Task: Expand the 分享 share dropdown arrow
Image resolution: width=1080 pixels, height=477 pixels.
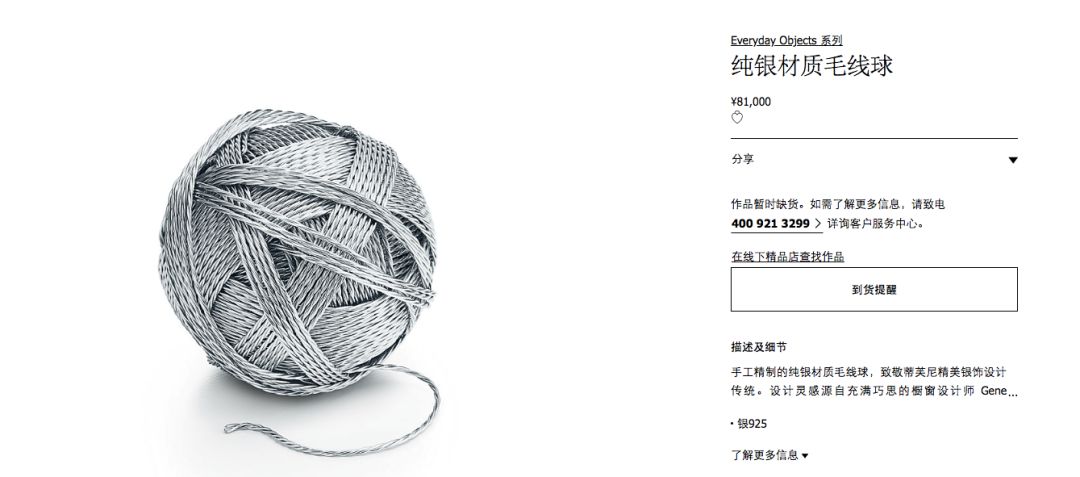Action: 1012,160
